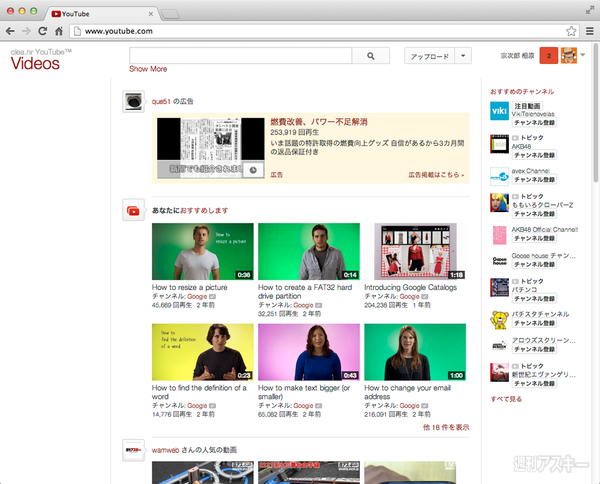The width and height of the screenshot is (600, 484).
Task: Click the YouTube search input field
Action: pyautogui.click(x=240, y=56)
